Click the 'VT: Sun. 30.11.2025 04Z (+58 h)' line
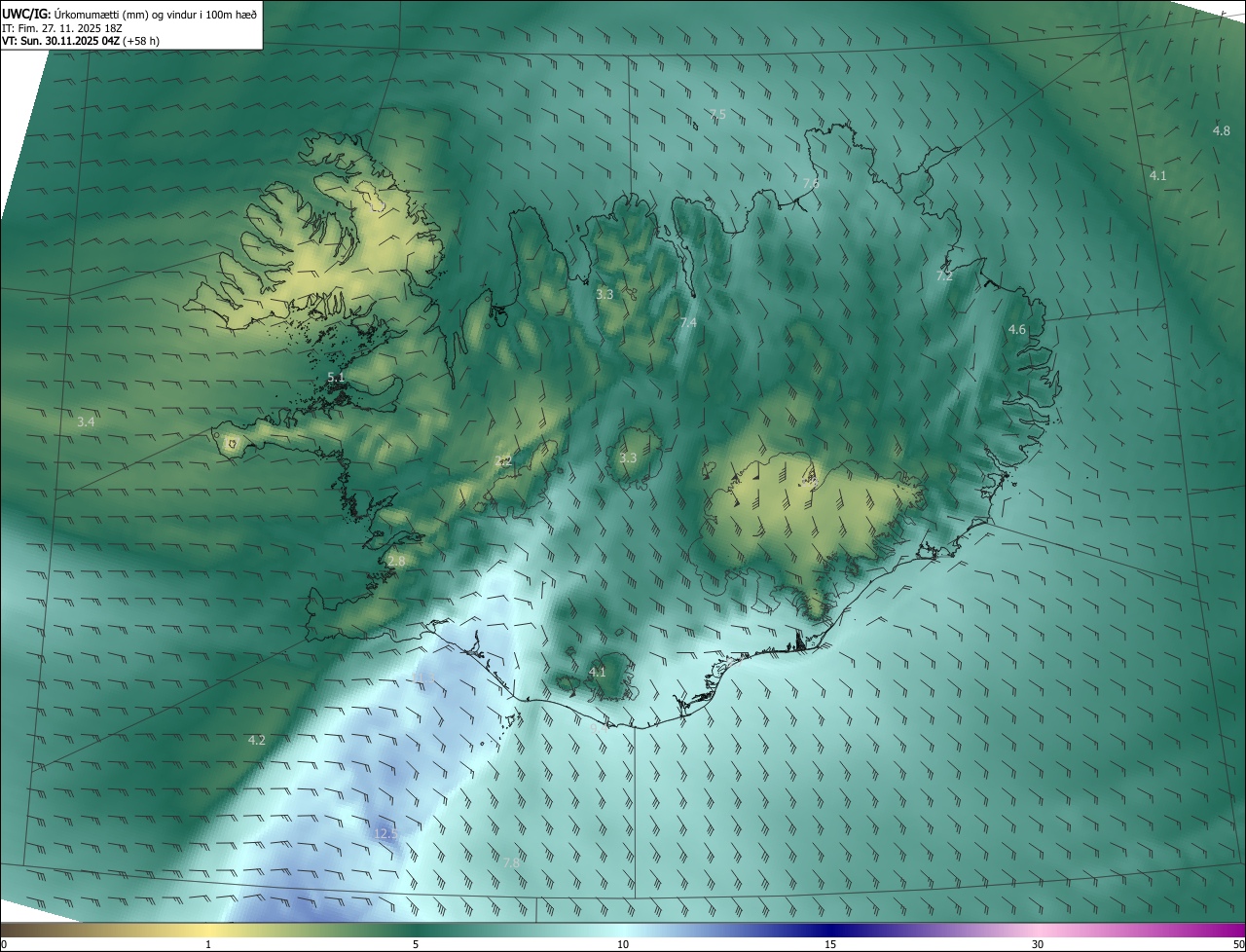 point(81,42)
